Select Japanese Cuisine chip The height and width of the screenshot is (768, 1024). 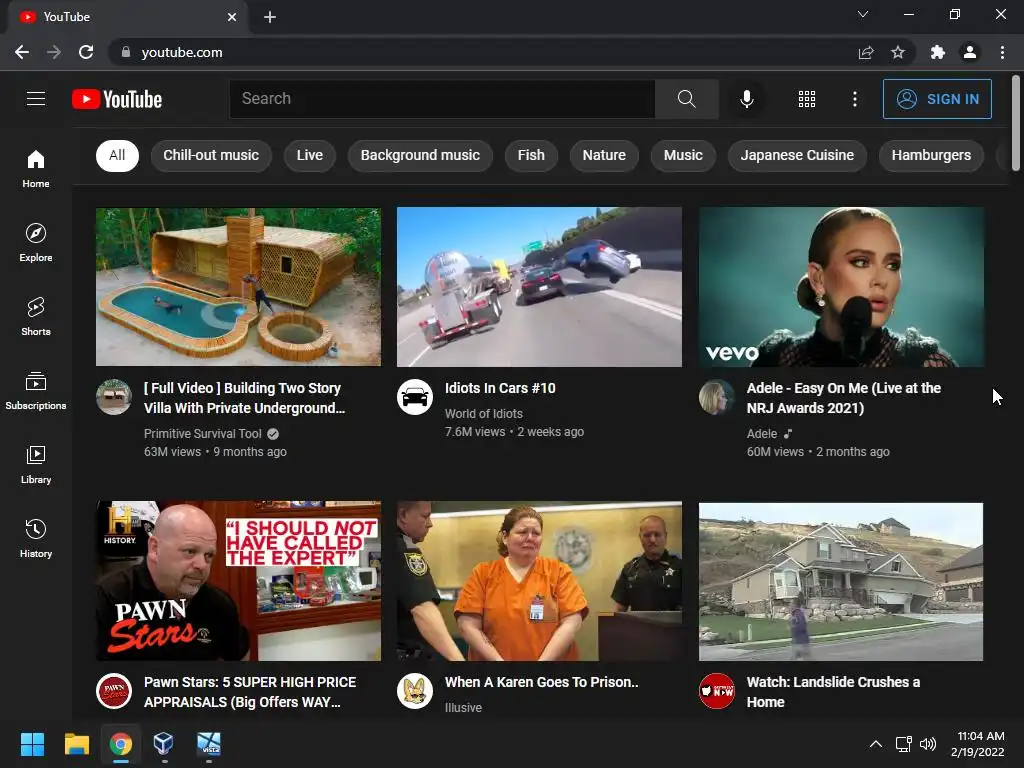pyautogui.click(x=797, y=155)
